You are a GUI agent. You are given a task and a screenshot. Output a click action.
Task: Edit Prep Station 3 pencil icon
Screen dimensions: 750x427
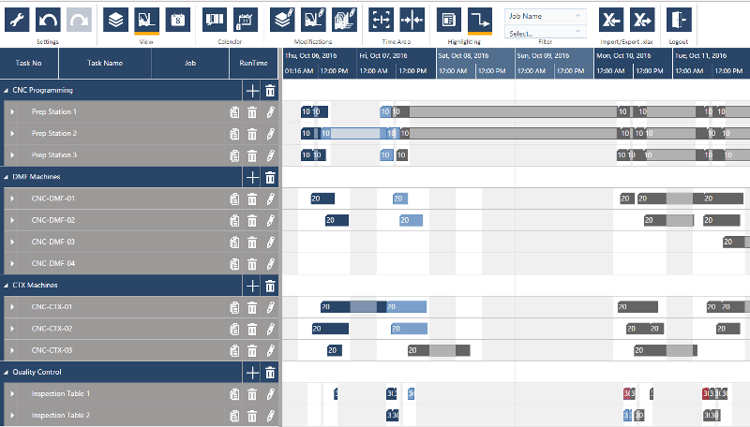point(270,155)
